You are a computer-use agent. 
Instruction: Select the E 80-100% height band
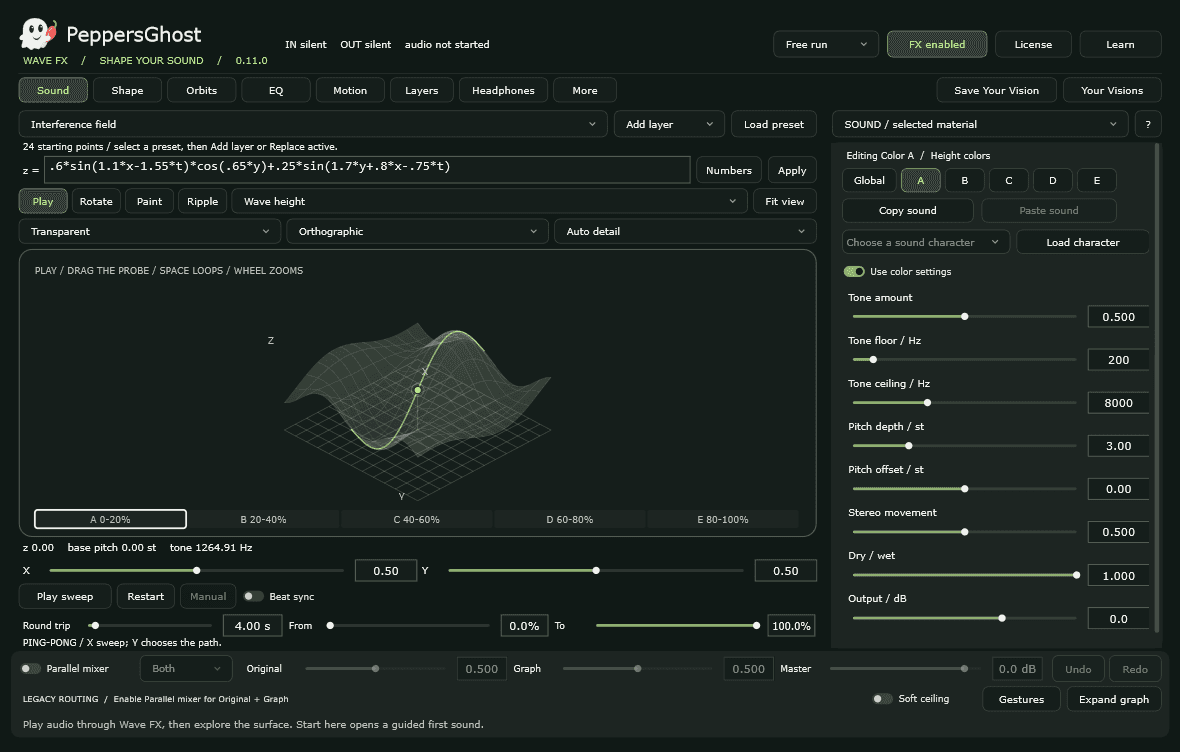(722, 519)
